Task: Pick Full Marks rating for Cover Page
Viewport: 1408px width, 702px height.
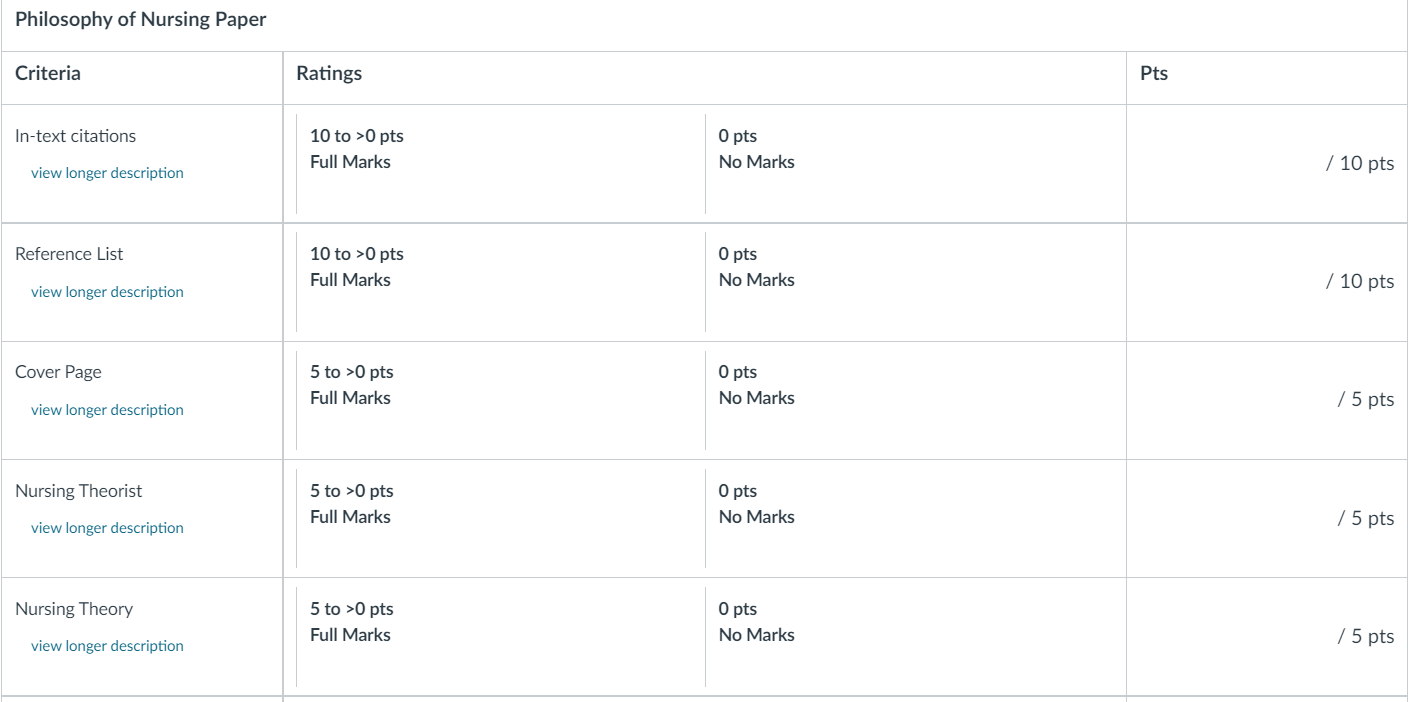Action: [501, 400]
